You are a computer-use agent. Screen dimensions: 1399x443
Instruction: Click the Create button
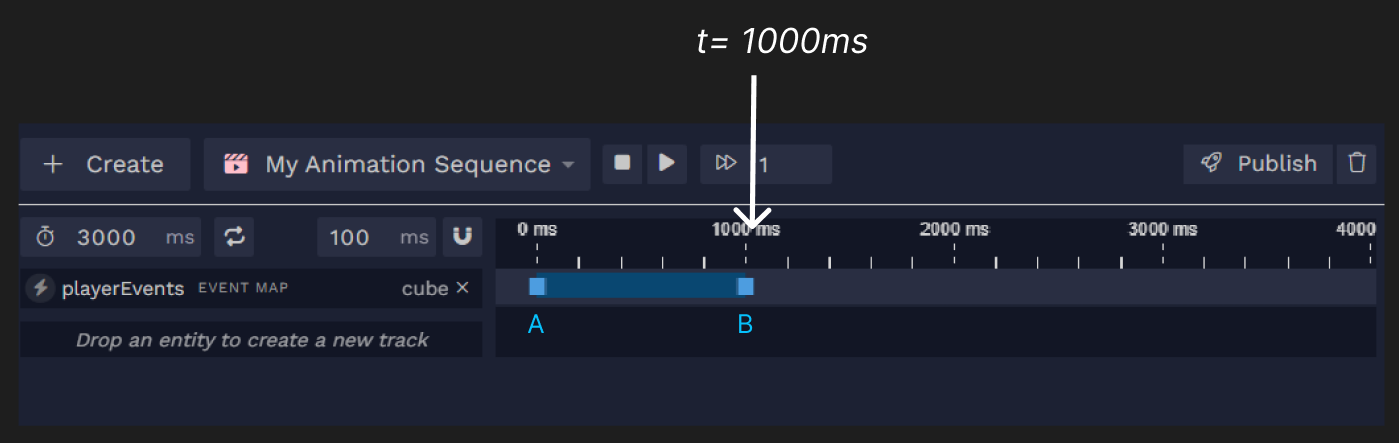105,164
